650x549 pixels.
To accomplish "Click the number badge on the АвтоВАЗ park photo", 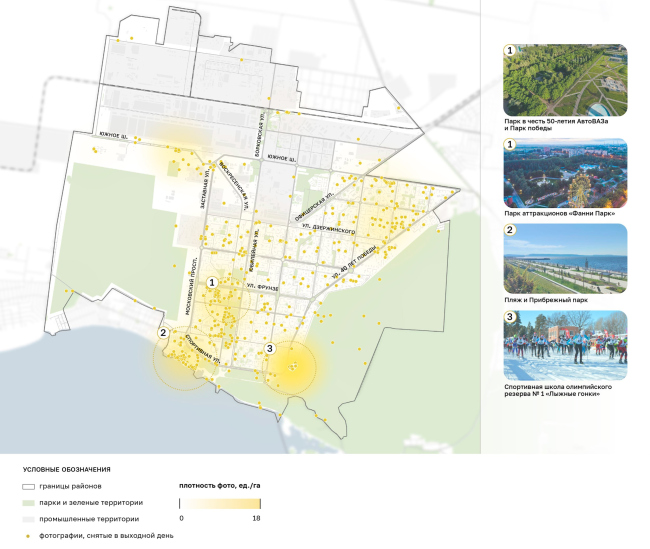I will (510, 50).
